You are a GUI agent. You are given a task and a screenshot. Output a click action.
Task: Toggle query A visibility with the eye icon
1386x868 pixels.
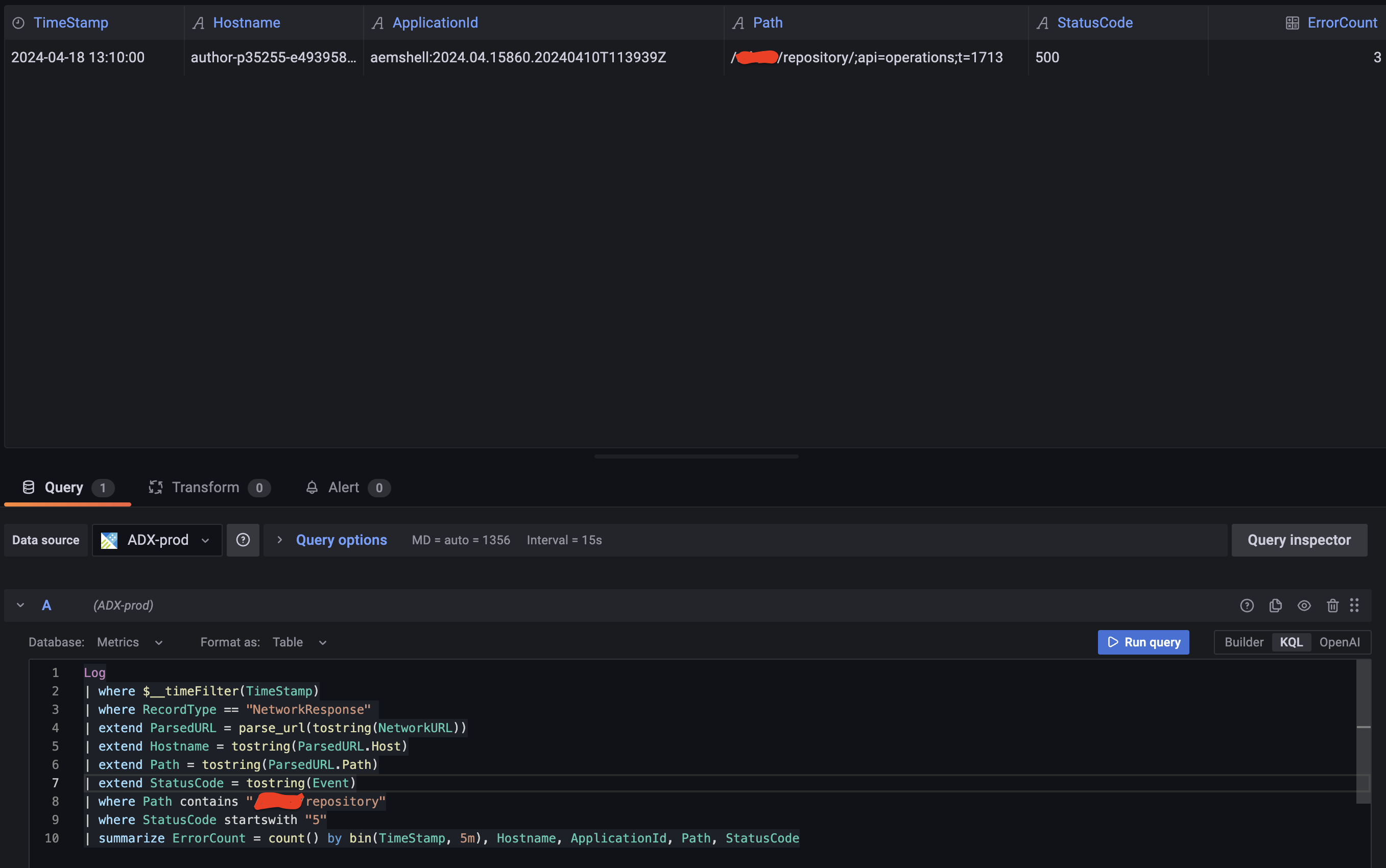pyautogui.click(x=1304, y=605)
